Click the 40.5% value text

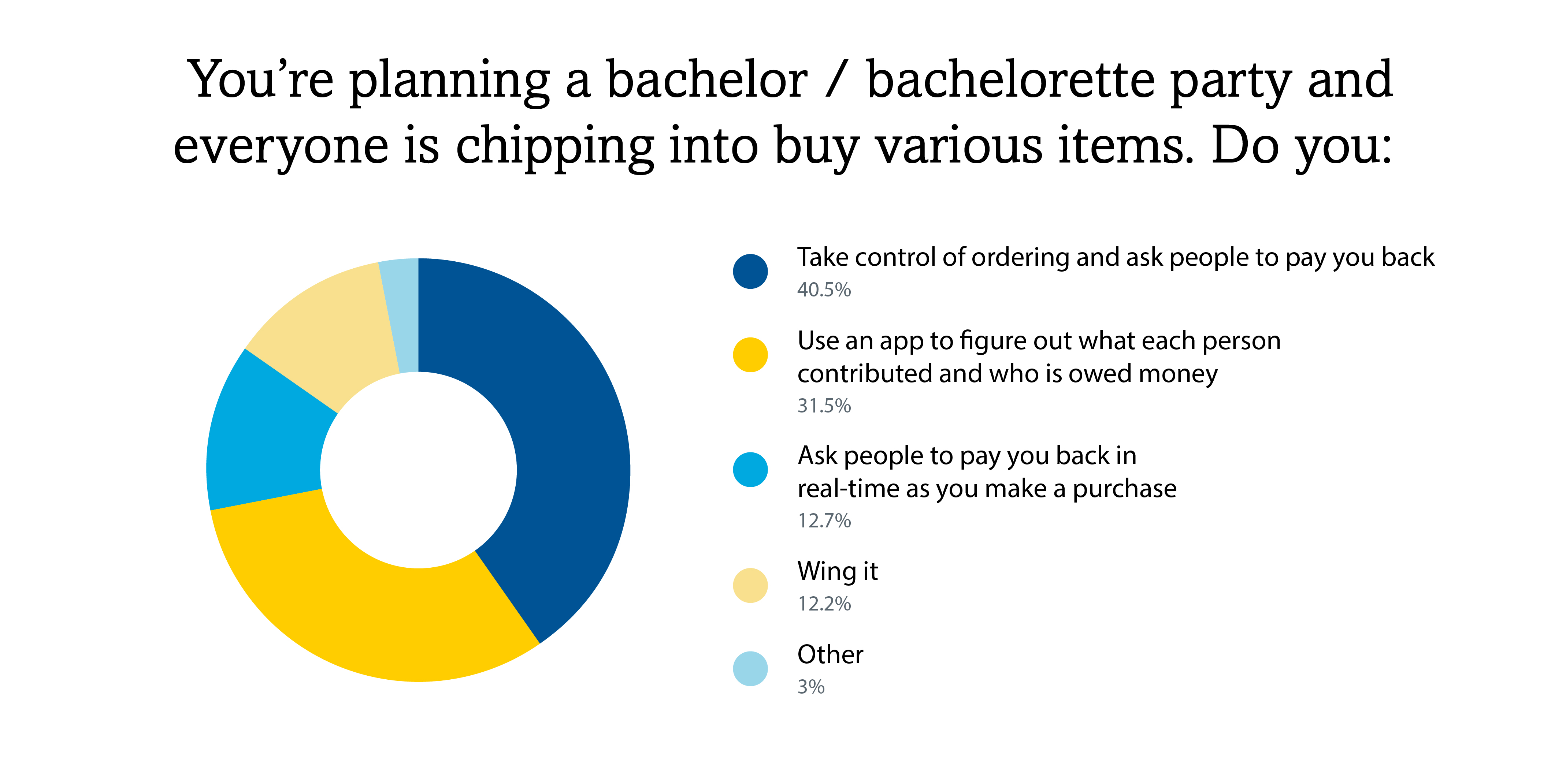pos(824,290)
